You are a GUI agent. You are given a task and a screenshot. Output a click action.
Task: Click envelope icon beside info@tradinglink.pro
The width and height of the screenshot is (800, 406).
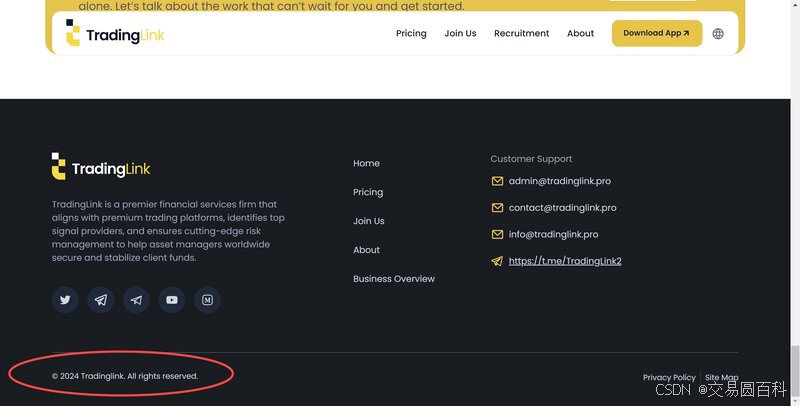(x=497, y=234)
